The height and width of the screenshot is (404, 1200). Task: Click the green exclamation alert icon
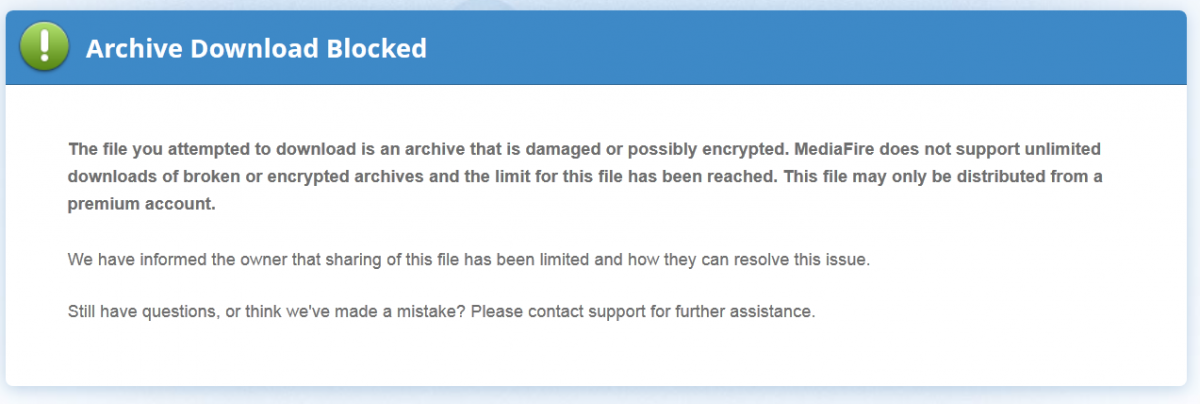(x=44, y=47)
